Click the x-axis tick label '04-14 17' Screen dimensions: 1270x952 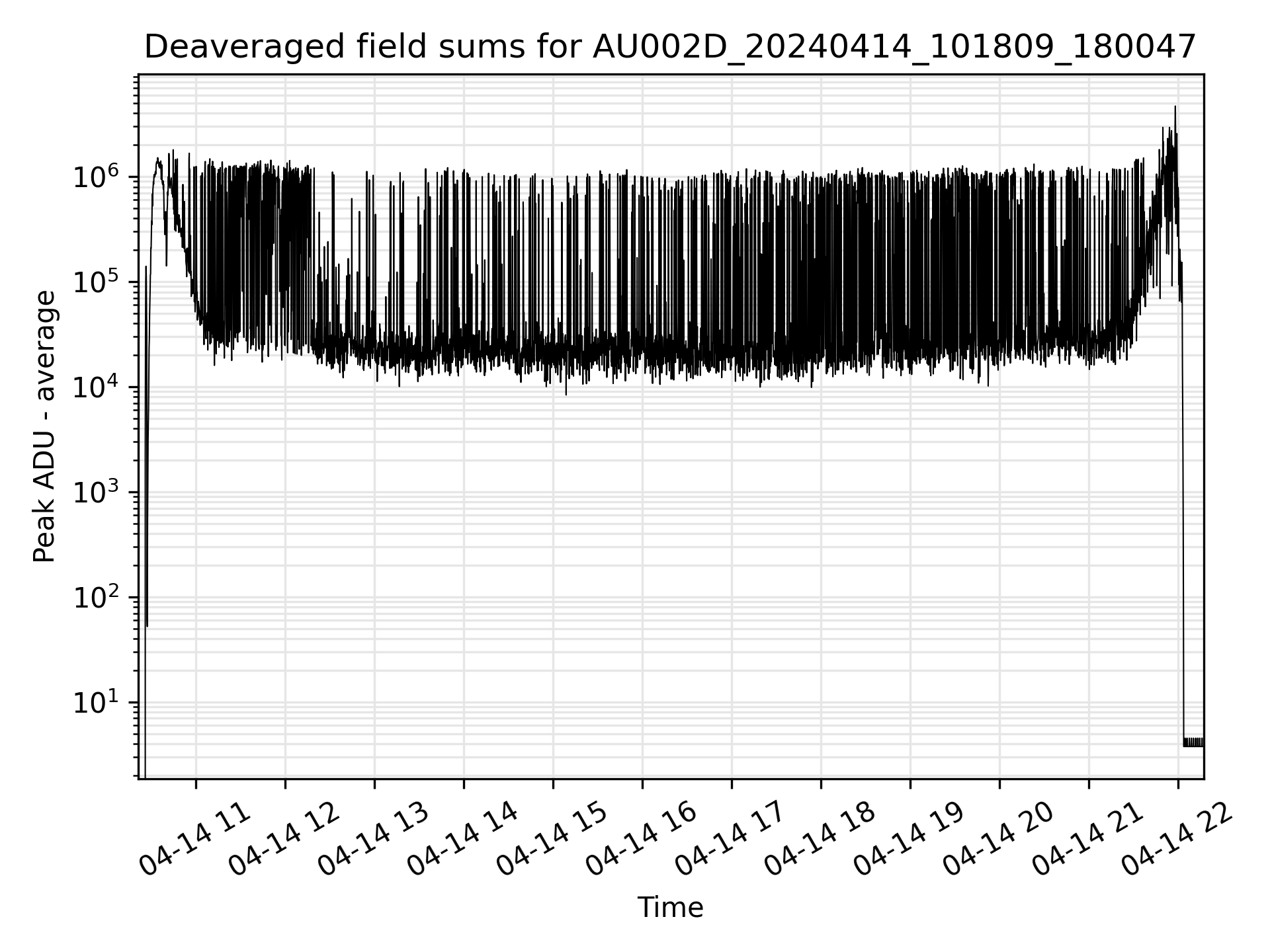(x=731, y=839)
